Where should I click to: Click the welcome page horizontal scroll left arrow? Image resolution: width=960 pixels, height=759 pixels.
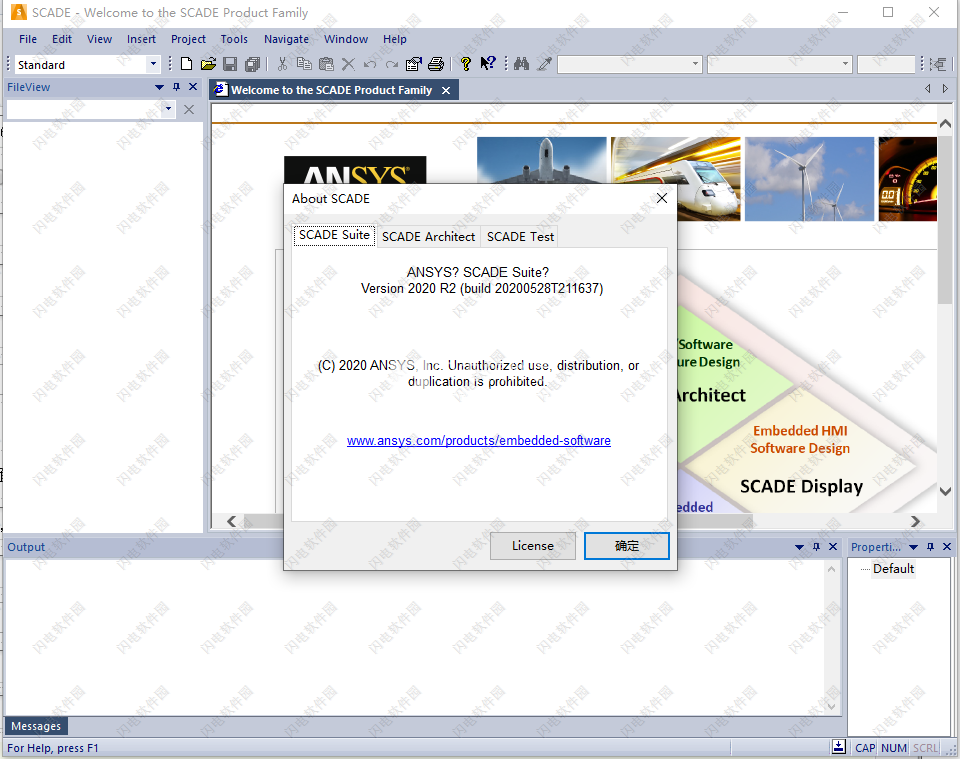(x=231, y=522)
